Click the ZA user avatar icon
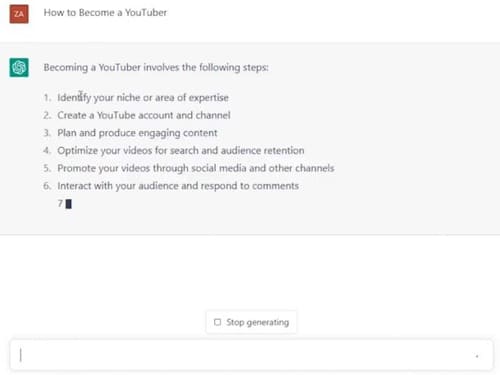This screenshot has width=500, height=375. (x=19, y=14)
